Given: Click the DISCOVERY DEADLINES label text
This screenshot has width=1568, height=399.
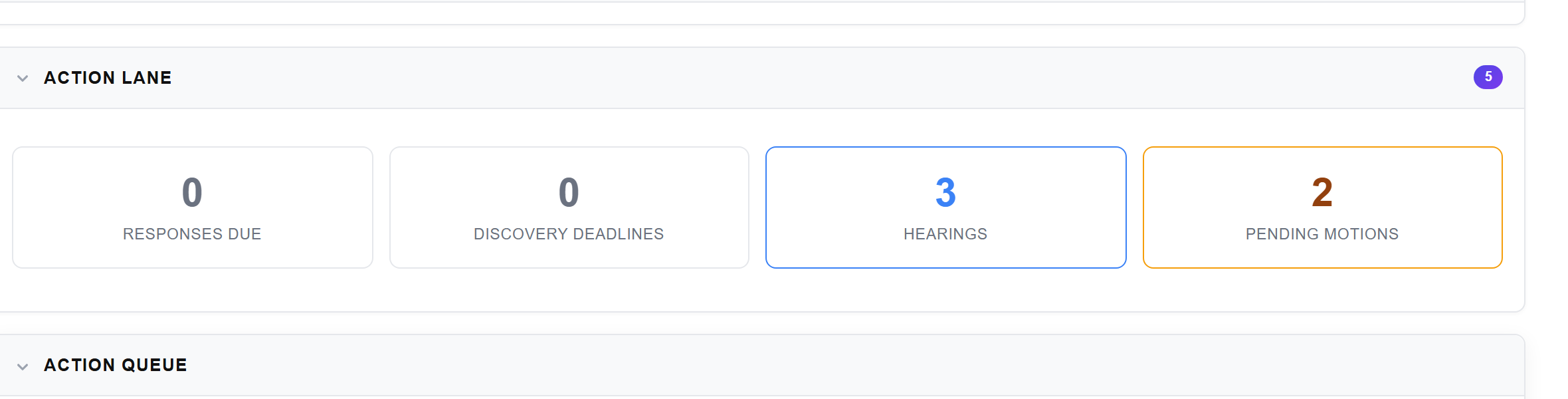Looking at the screenshot, I should pyautogui.click(x=569, y=234).
